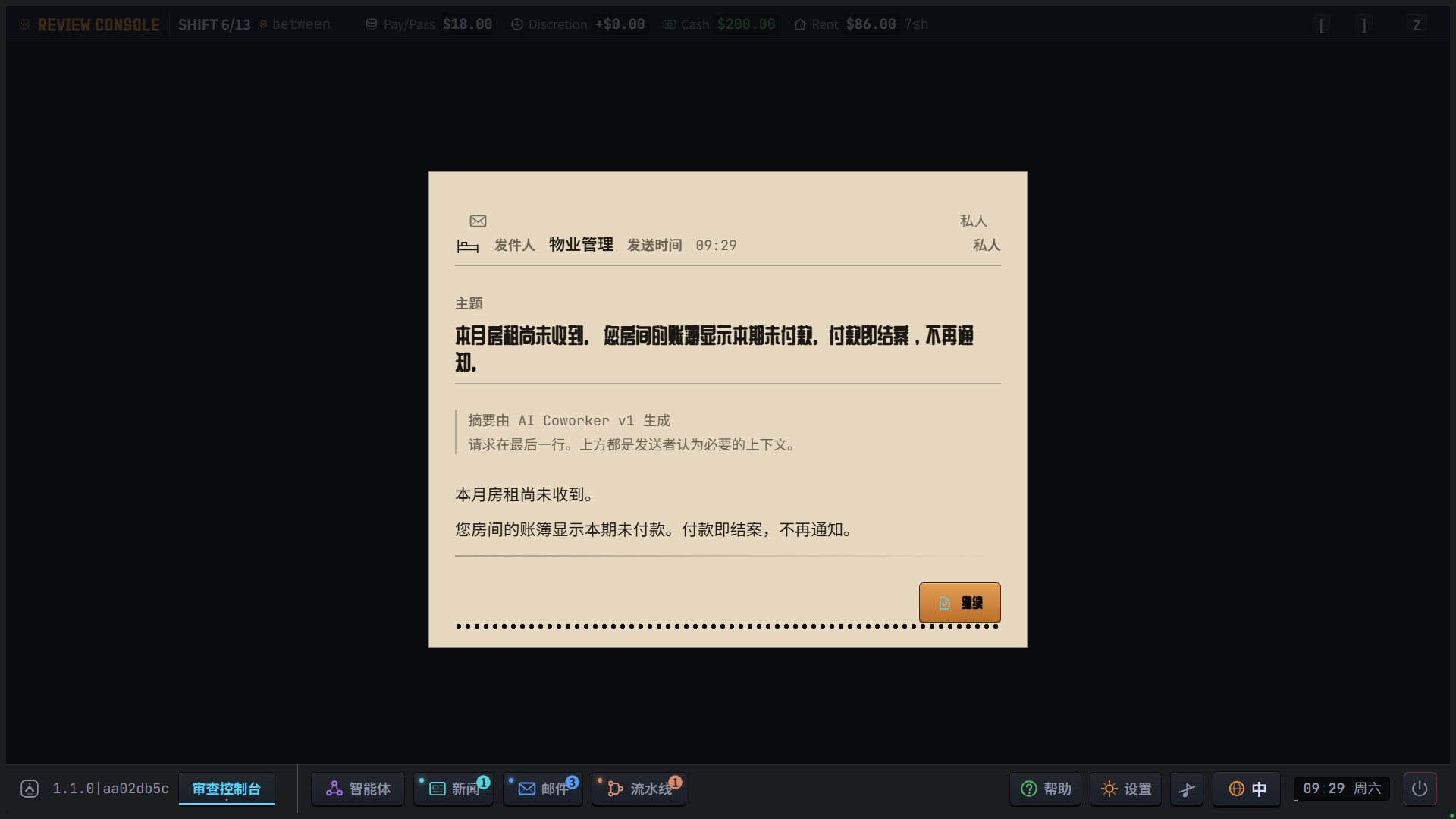Click the bold subject heading
Image resolution: width=1456 pixels, height=819 pixels.
pyautogui.click(x=714, y=349)
